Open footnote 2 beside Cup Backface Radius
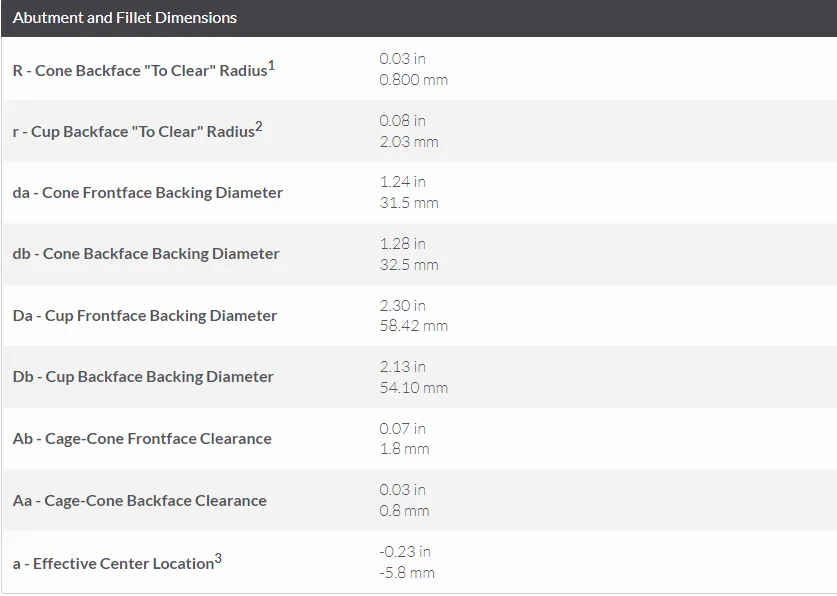837x596 pixels. pos(259,127)
